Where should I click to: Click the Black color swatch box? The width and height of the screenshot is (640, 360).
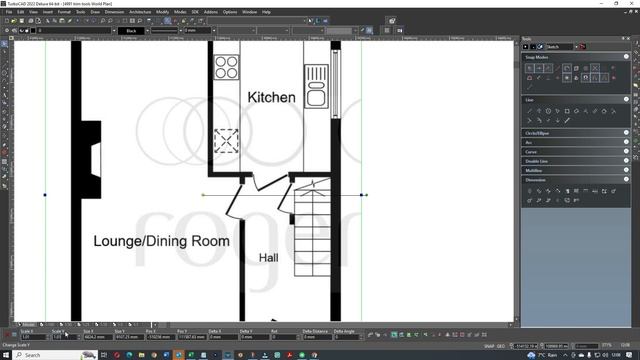click(131, 31)
